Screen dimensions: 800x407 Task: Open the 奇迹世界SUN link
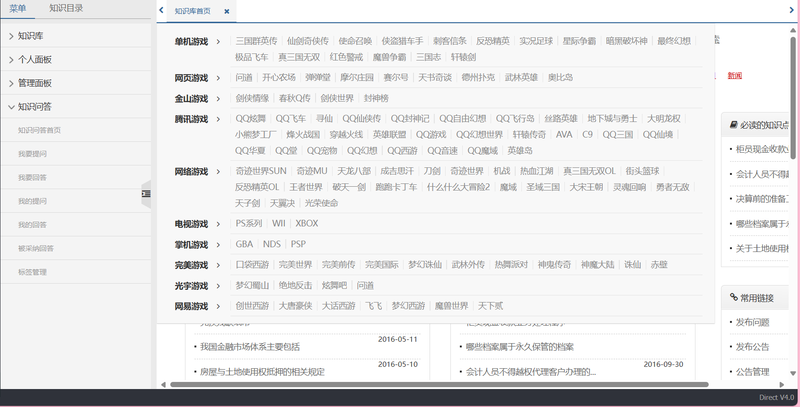pyautogui.click(x=261, y=171)
